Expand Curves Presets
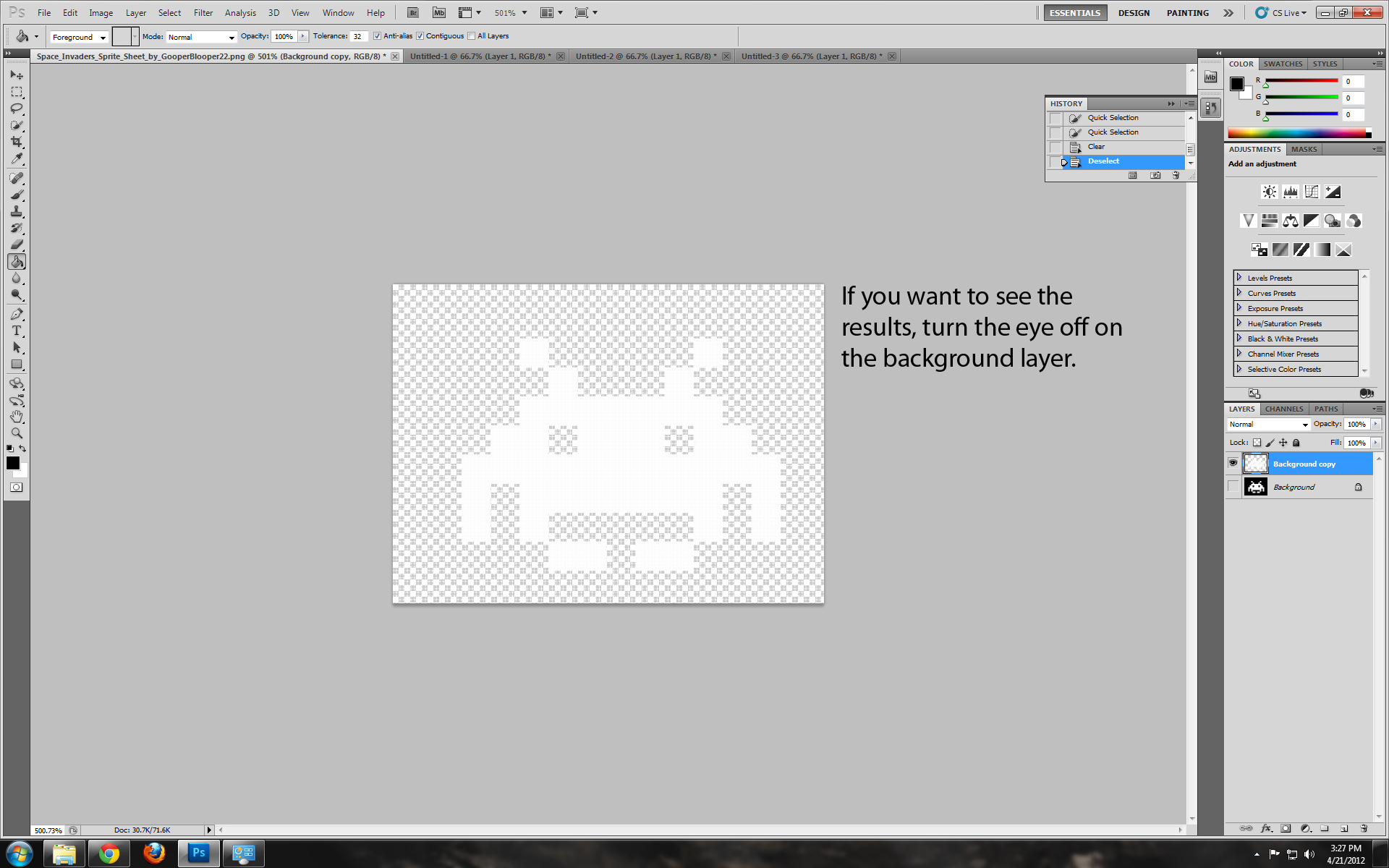 [1239, 293]
